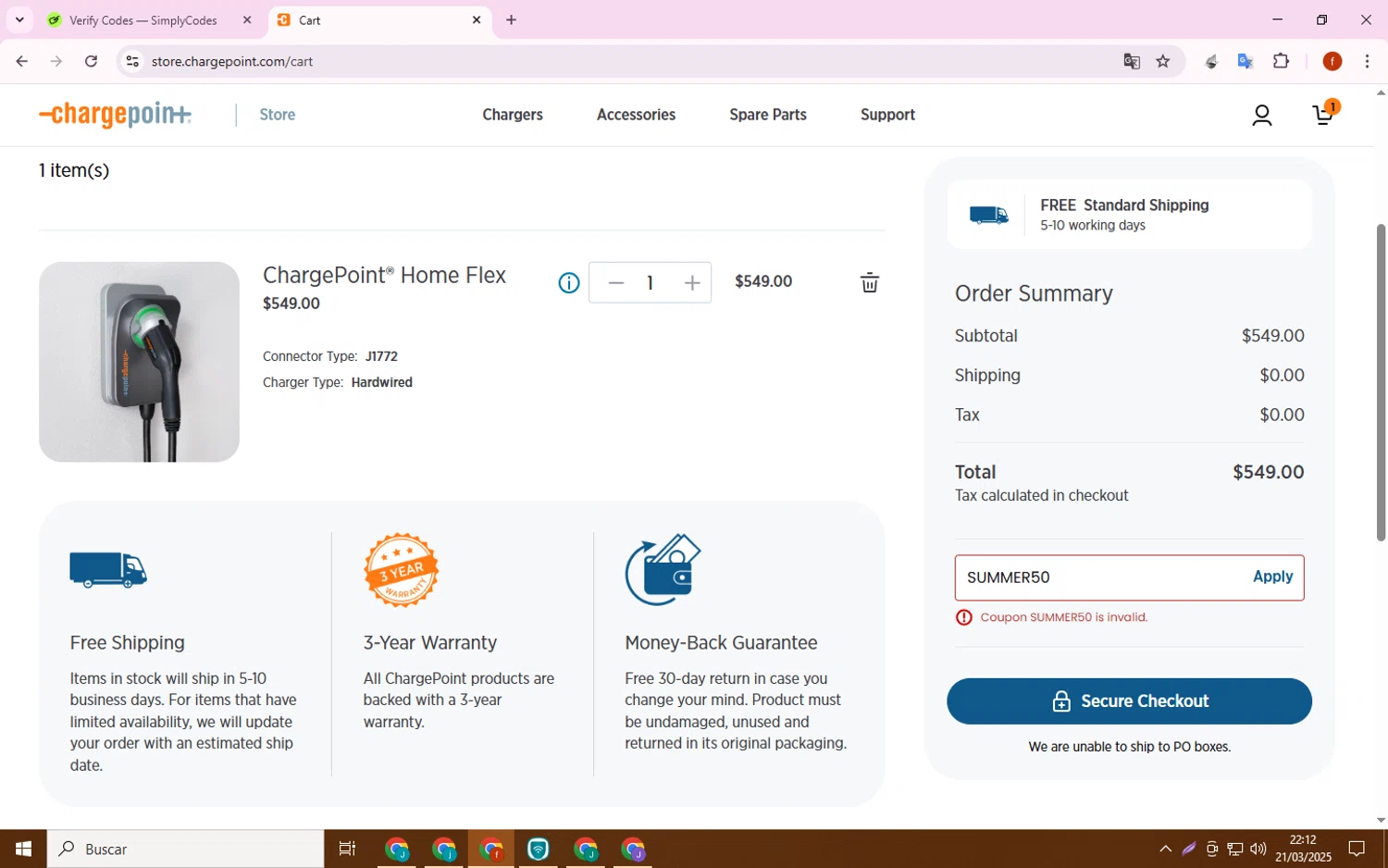Go to the Store link

(x=278, y=115)
